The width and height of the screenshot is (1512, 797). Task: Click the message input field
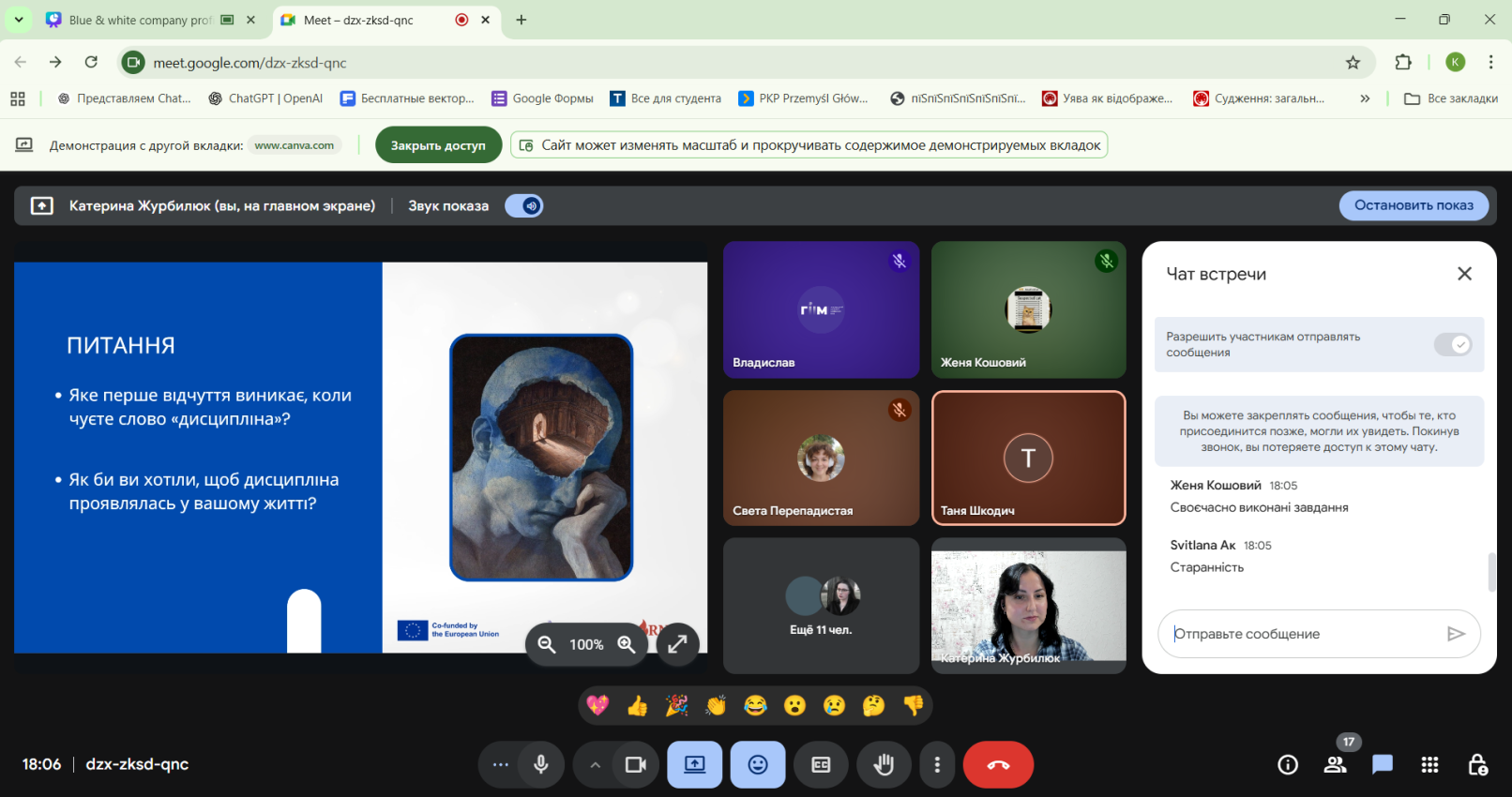pyautogui.click(x=1304, y=634)
